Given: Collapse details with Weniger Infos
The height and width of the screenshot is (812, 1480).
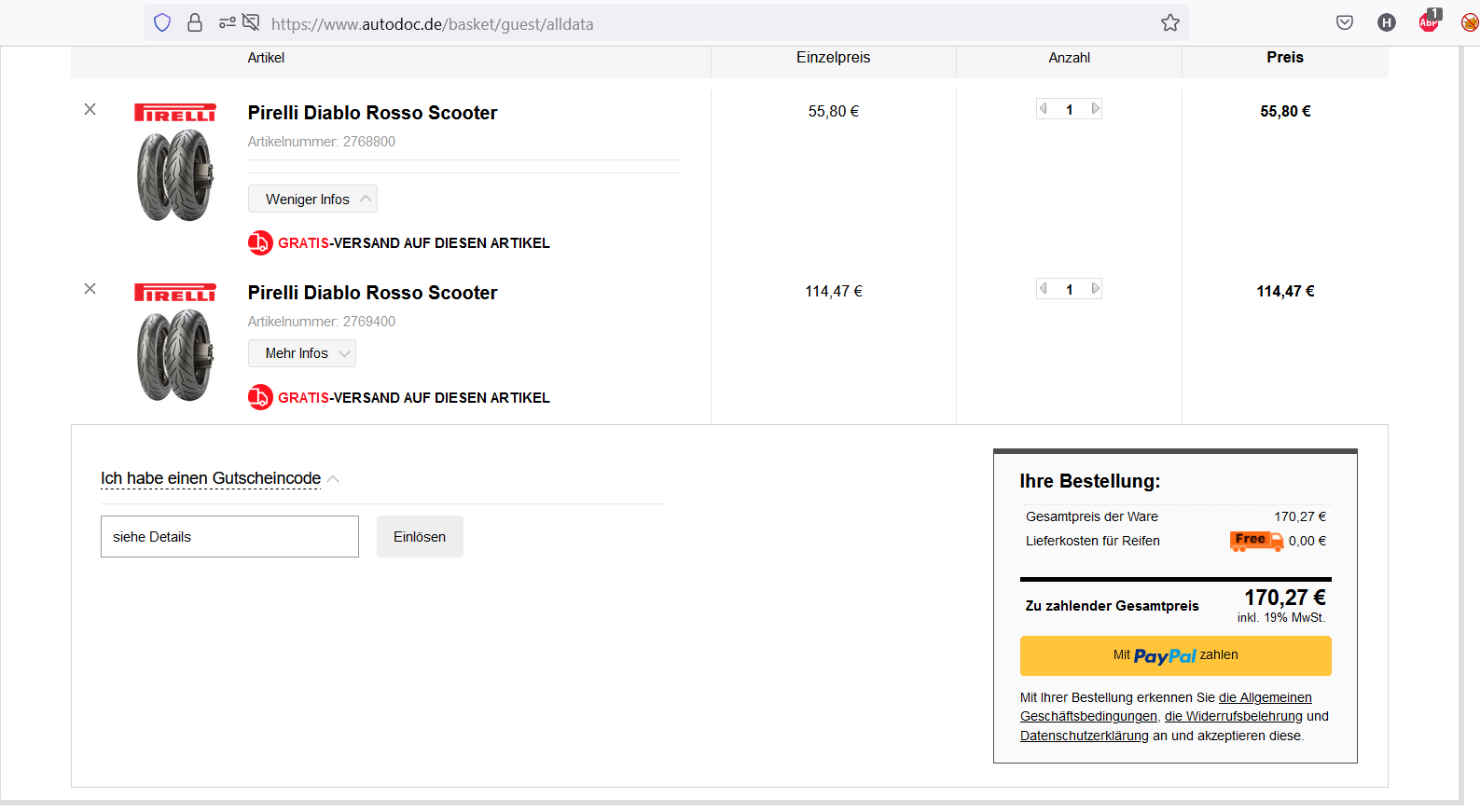Looking at the screenshot, I should (312, 200).
